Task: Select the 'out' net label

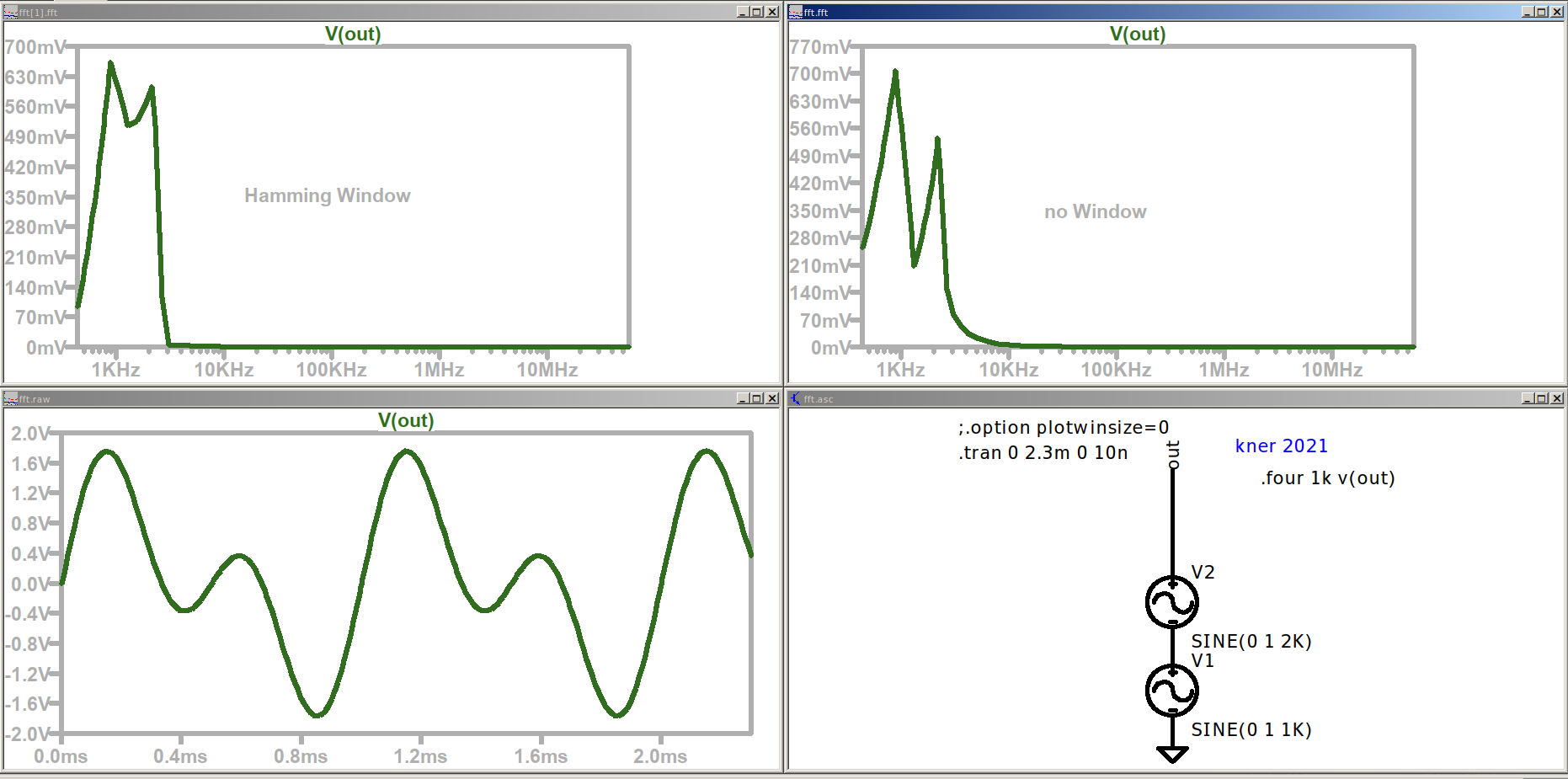Action: pyautogui.click(x=1172, y=454)
